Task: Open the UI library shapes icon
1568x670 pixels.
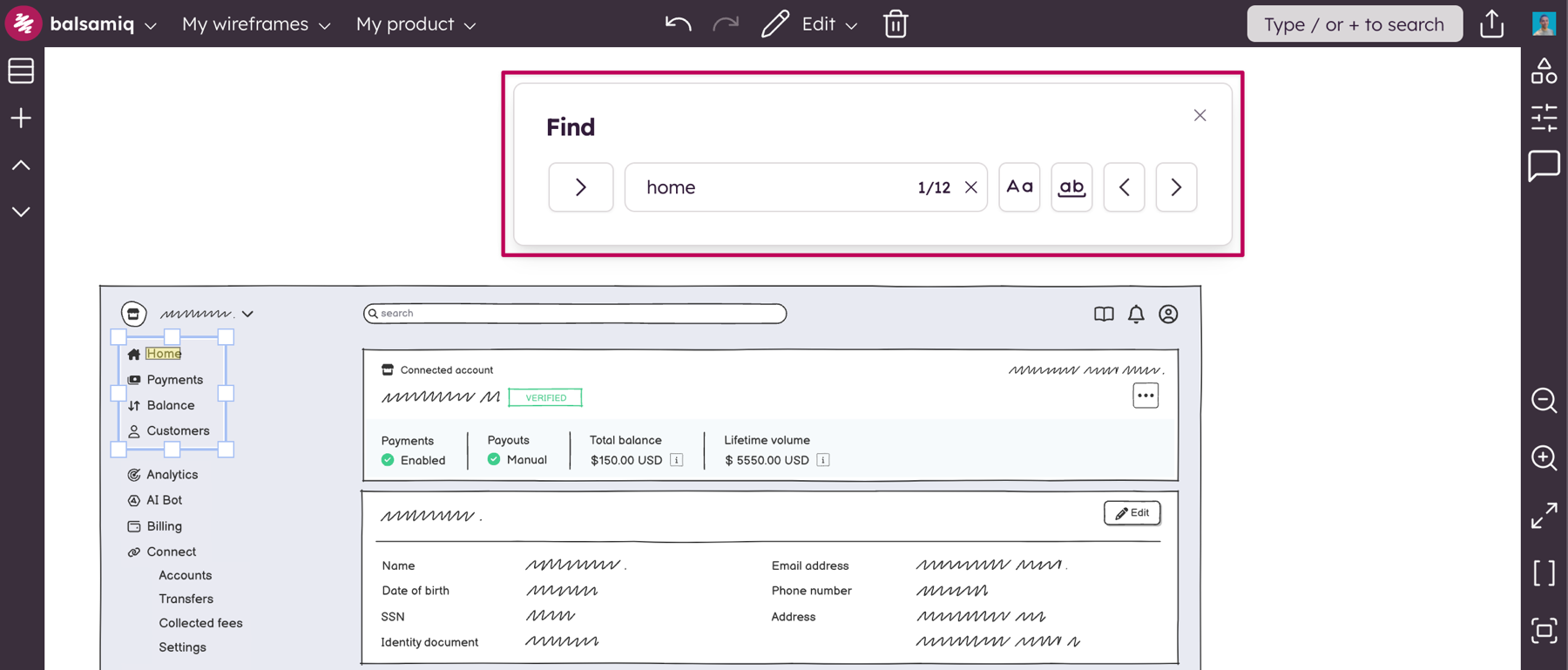Action: pyautogui.click(x=1544, y=71)
